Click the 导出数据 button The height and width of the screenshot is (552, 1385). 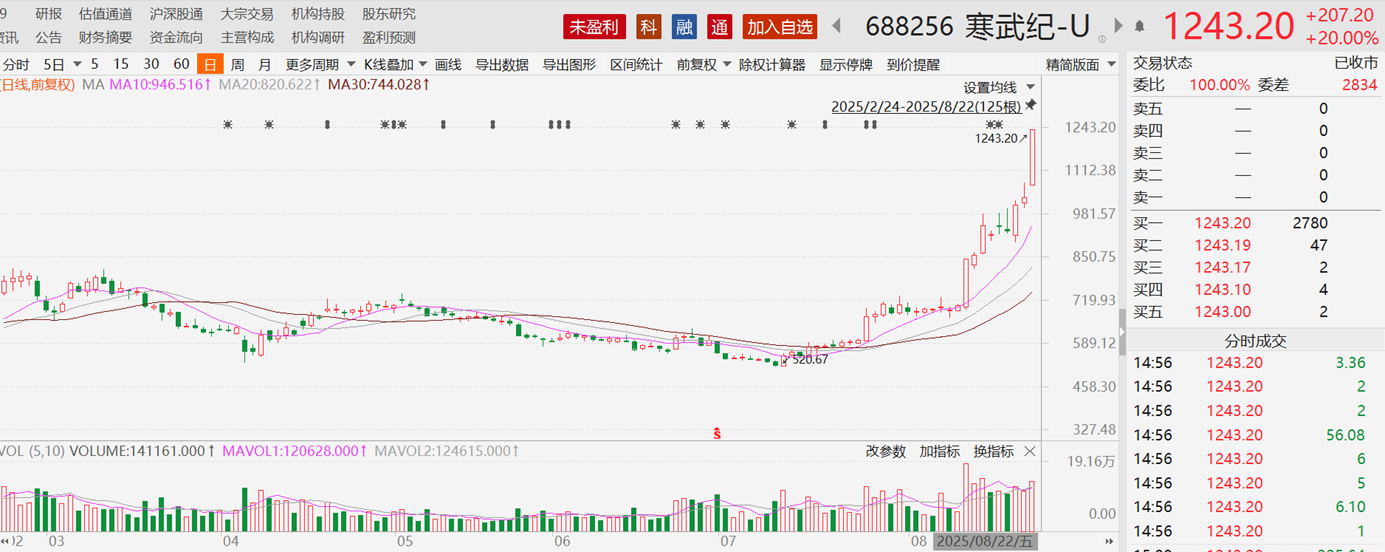(501, 65)
